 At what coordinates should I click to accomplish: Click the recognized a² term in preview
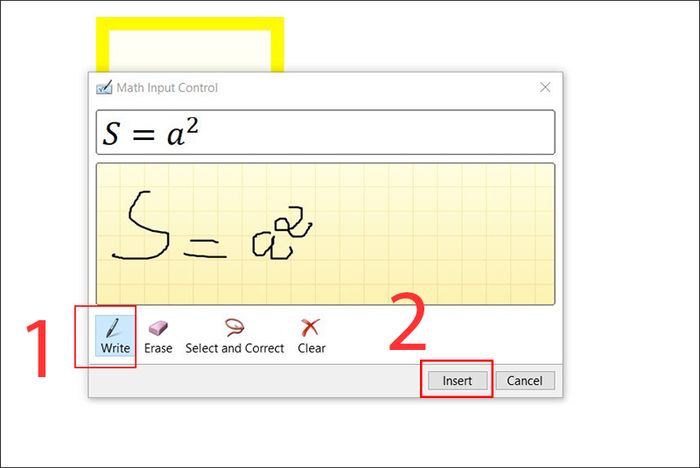(183, 131)
